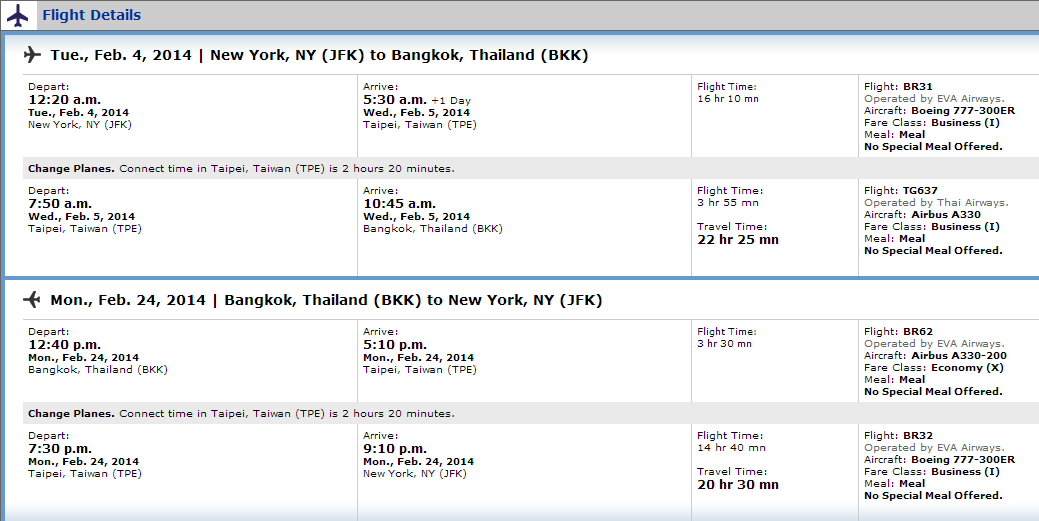Click the 12:20 a.m. departure time from JFK
Screen dimensions: 1039x521
click(64, 99)
